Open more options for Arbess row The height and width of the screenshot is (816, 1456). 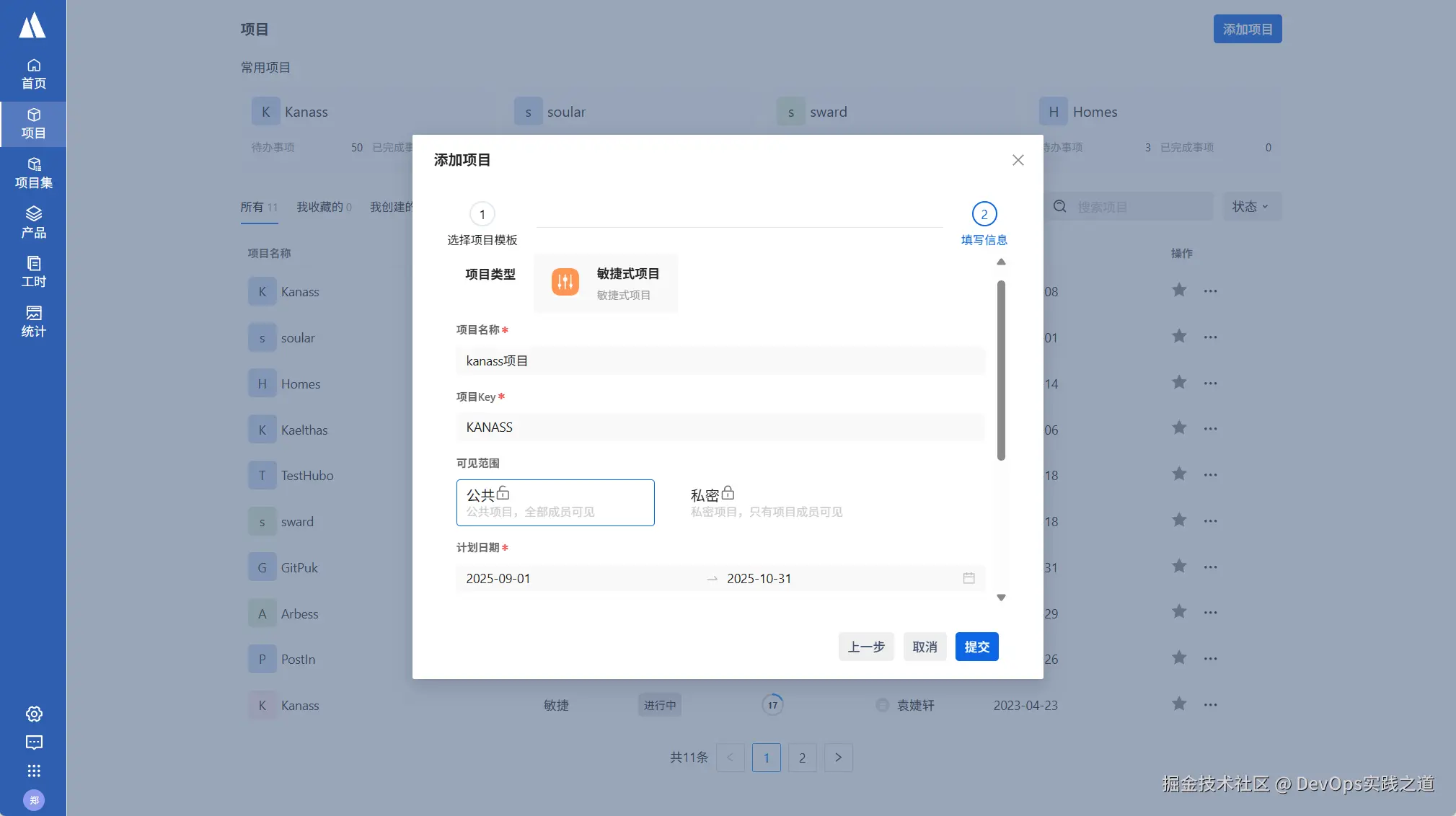[x=1210, y=613]
